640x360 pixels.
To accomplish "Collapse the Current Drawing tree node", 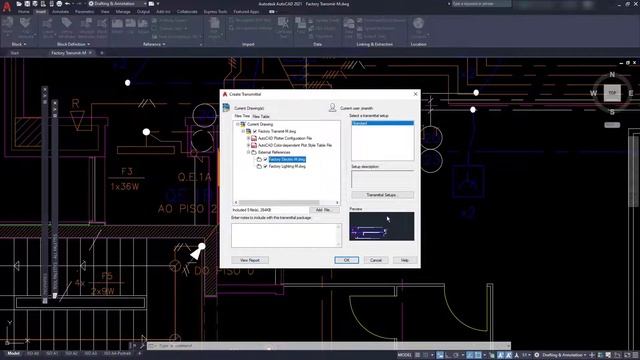I will pyautogui.click(x=238, y=124).
